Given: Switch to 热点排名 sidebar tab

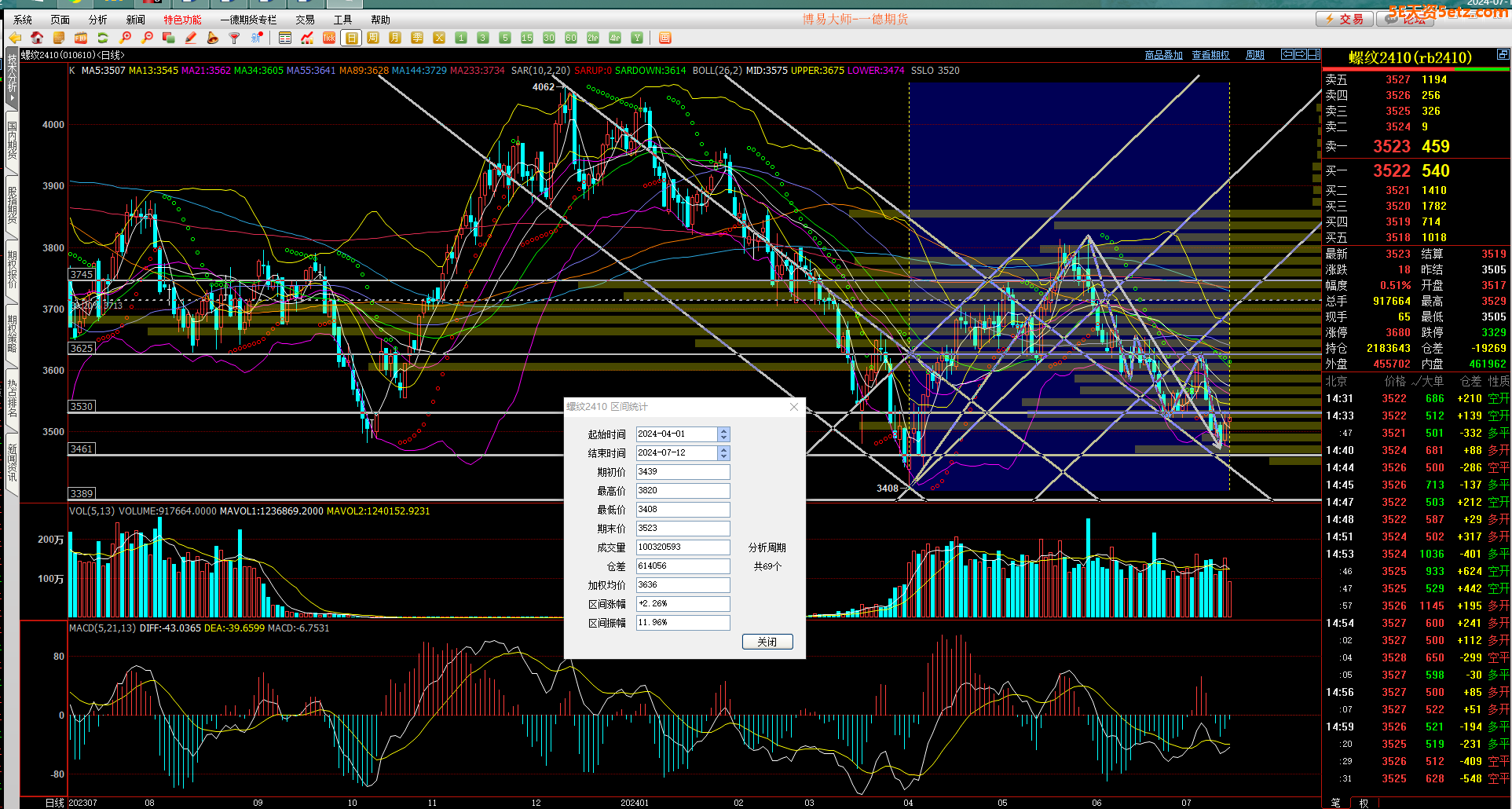Looking at the screenshot, I should tap(12, 398).
